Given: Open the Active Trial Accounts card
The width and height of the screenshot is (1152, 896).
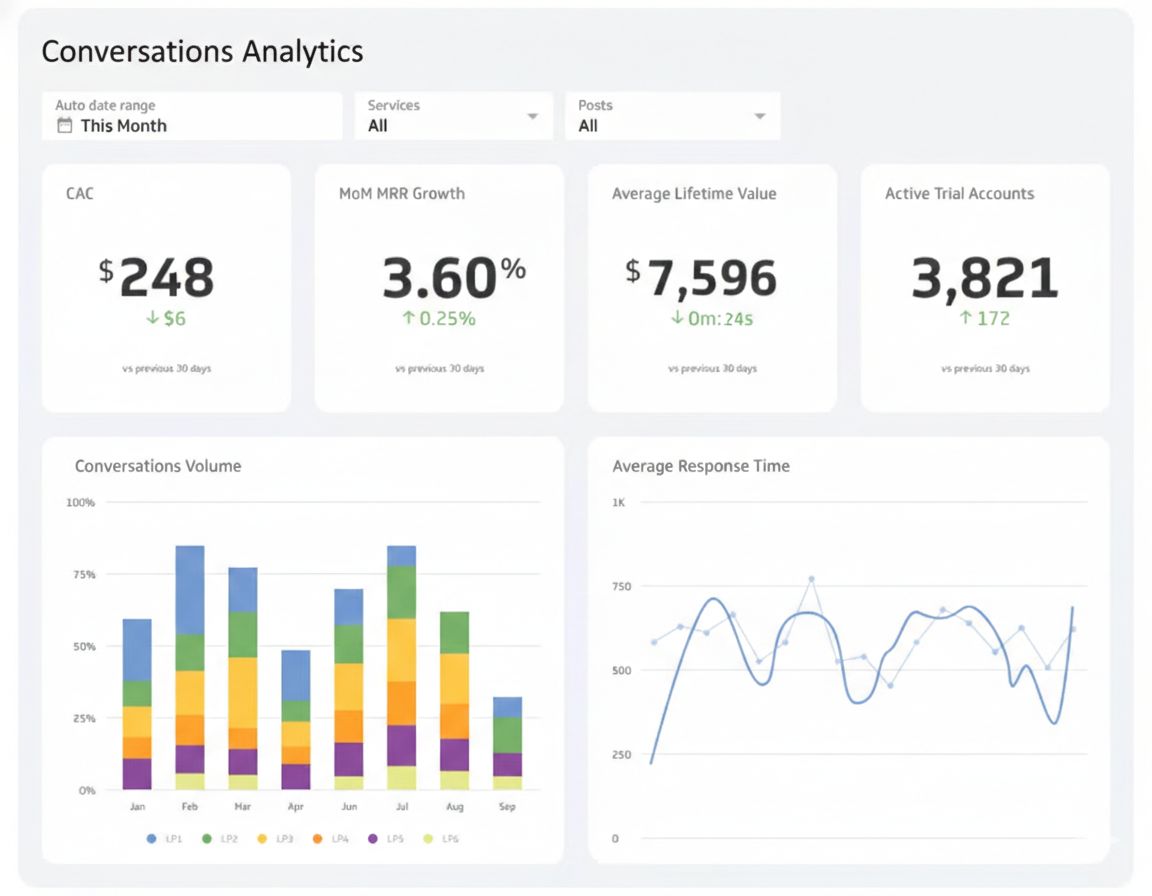Looking at the screenshot, I should point(985,288).
